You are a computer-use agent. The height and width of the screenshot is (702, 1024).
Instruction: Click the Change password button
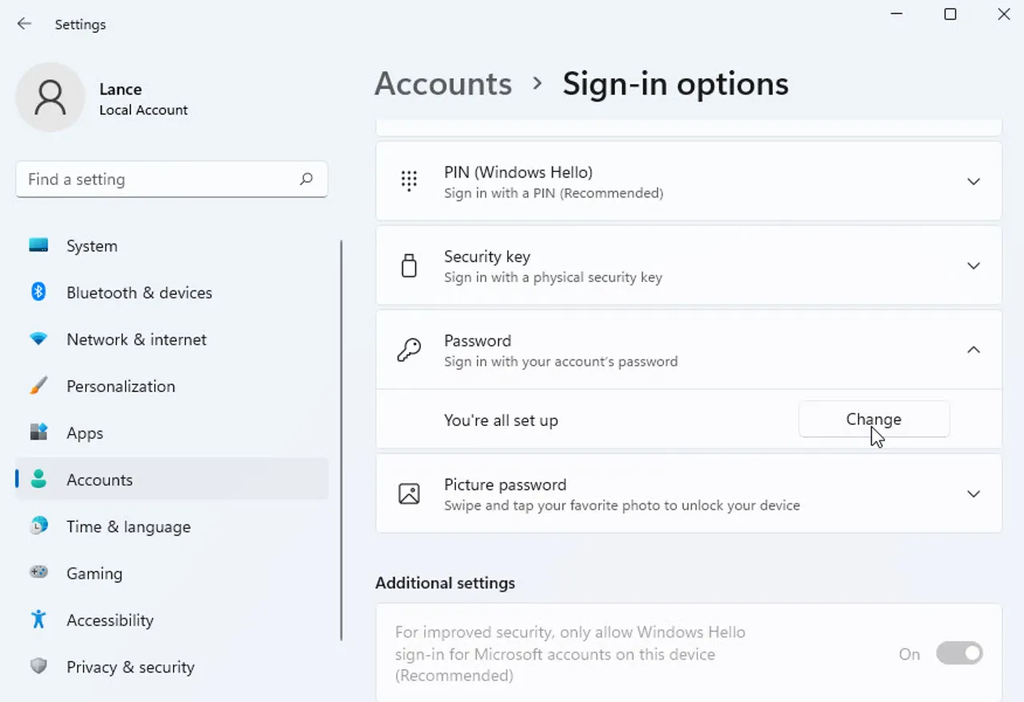874,419
